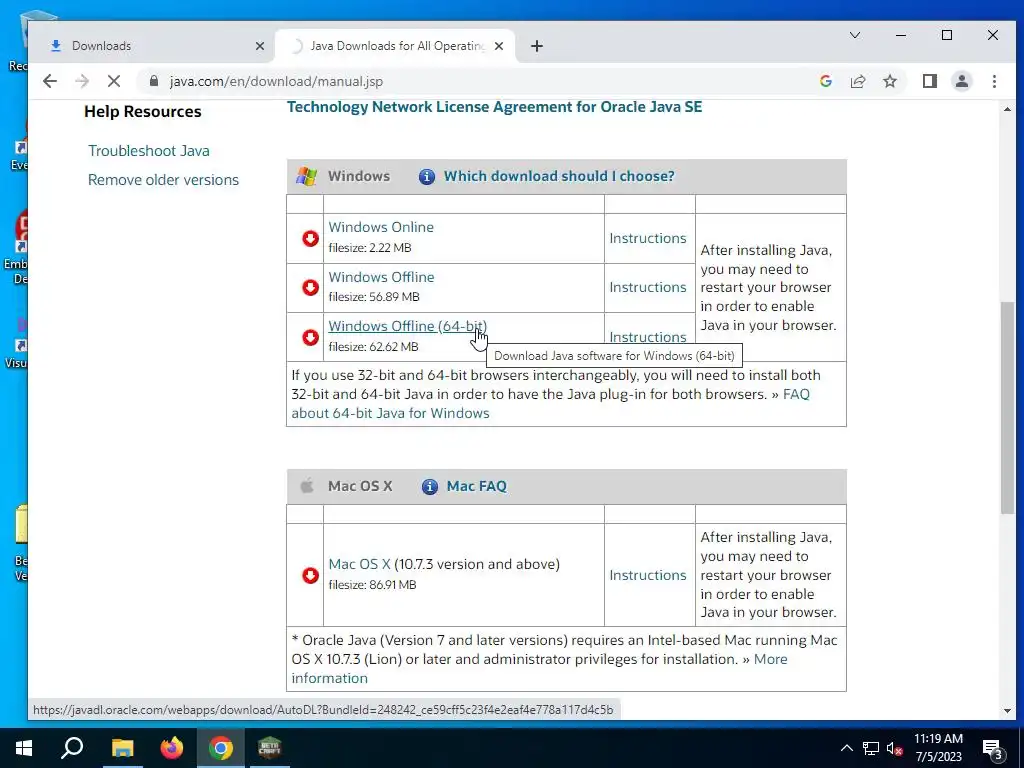This screenshot has height=768, width=1024.
Task: Open the Remove older versions link
Action: coord(163,180)
